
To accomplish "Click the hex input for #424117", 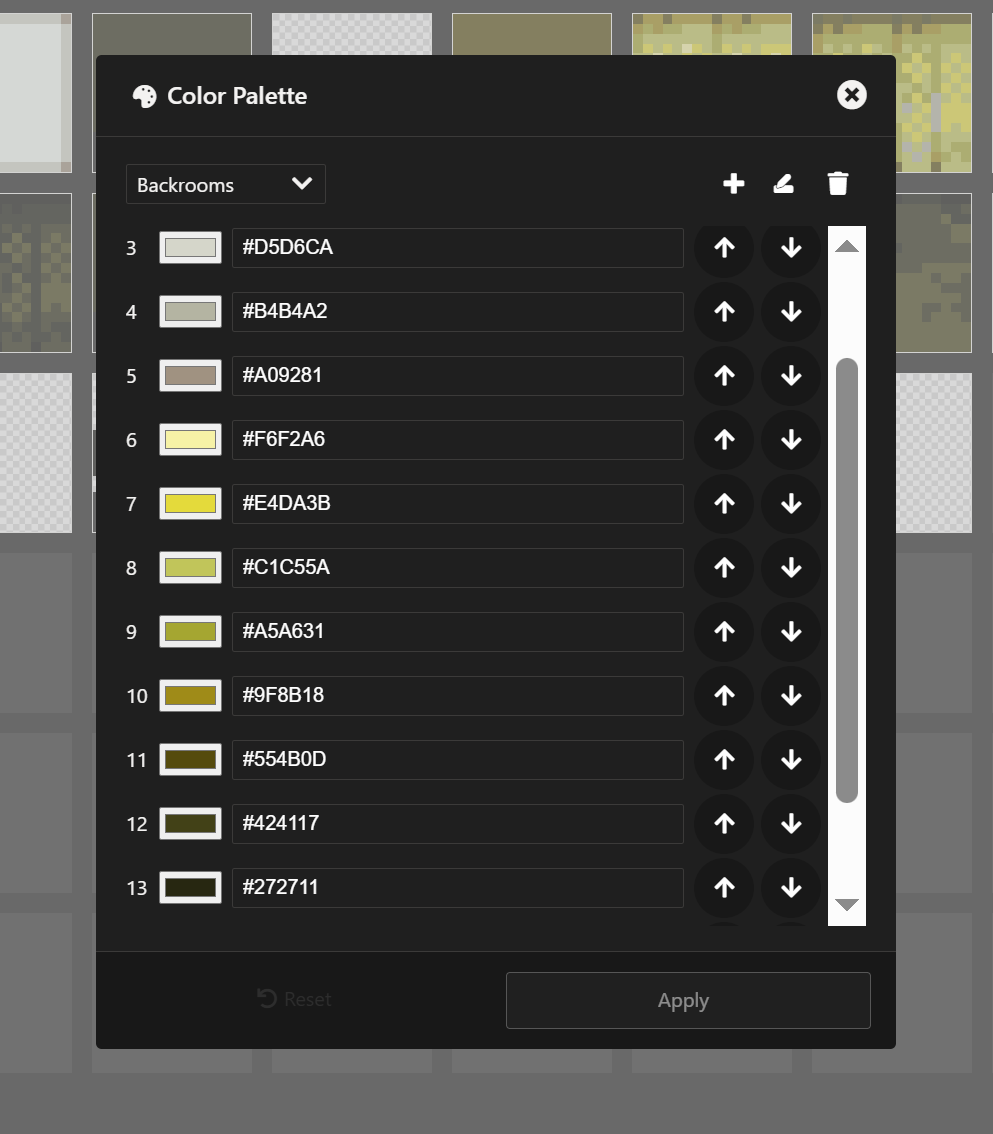I will 458,824.
